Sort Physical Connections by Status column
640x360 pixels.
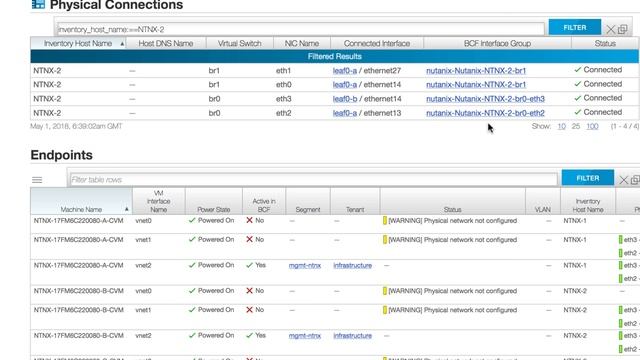(x=605, y=43)
